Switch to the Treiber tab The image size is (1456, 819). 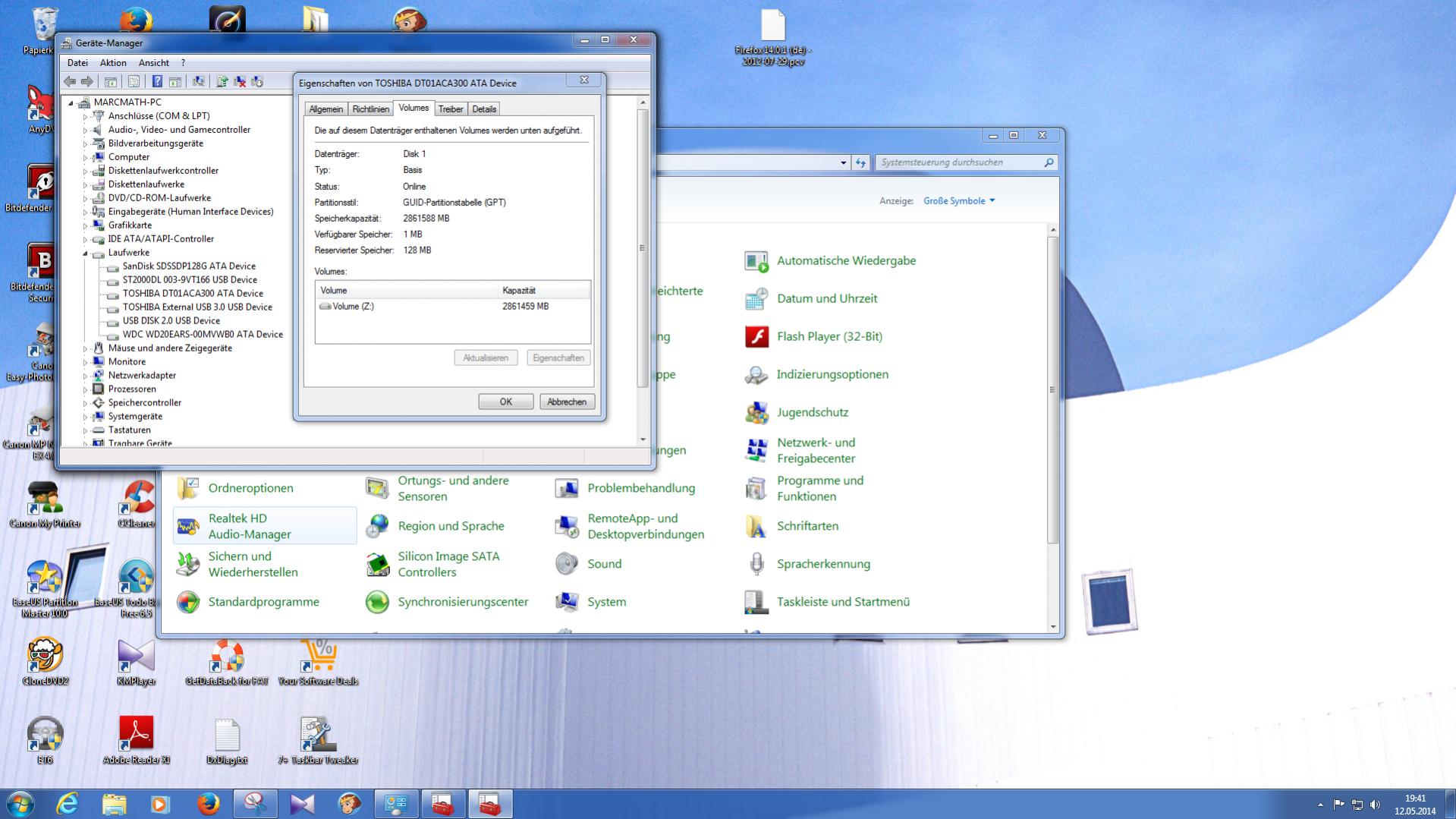451,109
